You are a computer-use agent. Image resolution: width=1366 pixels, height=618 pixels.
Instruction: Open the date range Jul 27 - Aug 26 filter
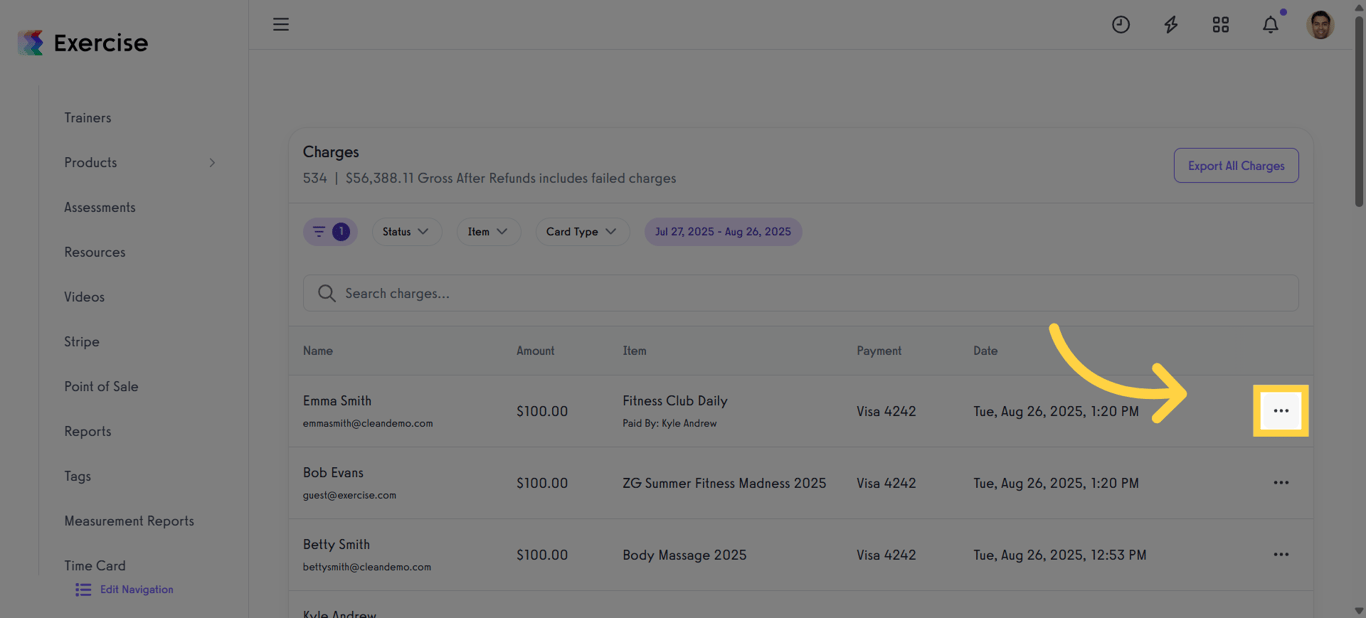[x=723, y=232]
